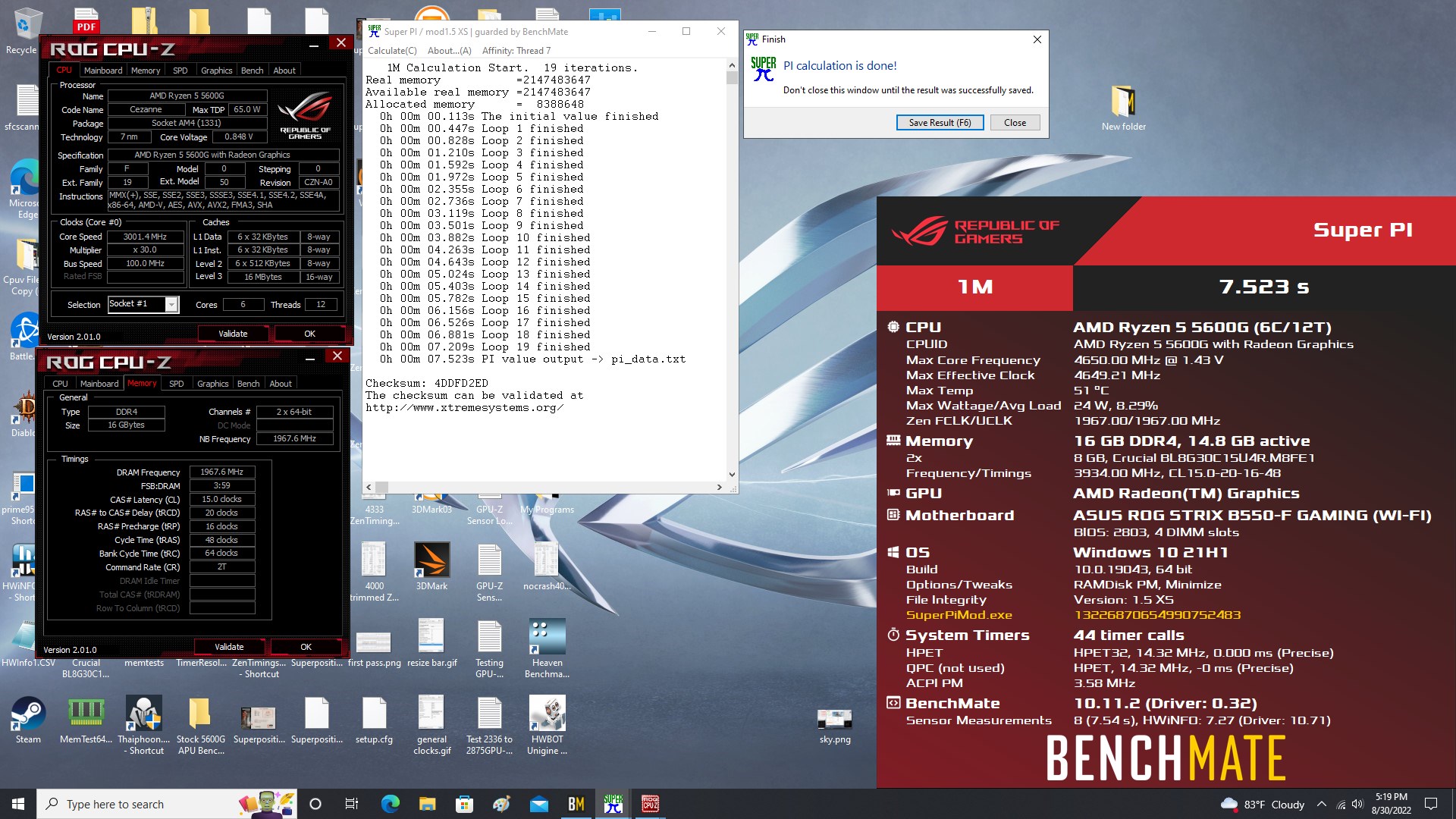Click Core Speed value 3001.4 MHz
Screen dimensions: 1456x819
click(x=145, y=237)
